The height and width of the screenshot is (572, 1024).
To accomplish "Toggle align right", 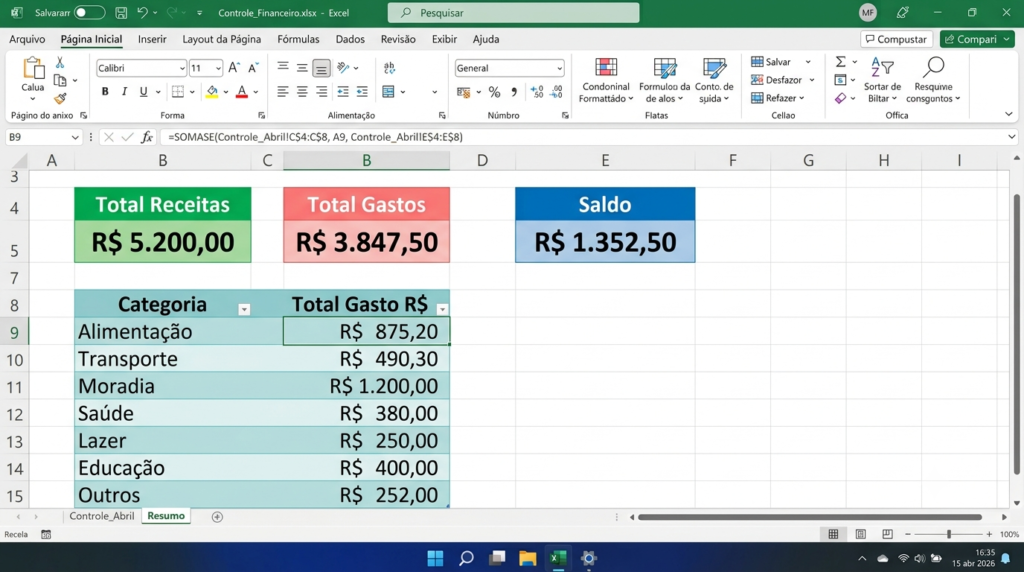I will click(x=321, y=92).
